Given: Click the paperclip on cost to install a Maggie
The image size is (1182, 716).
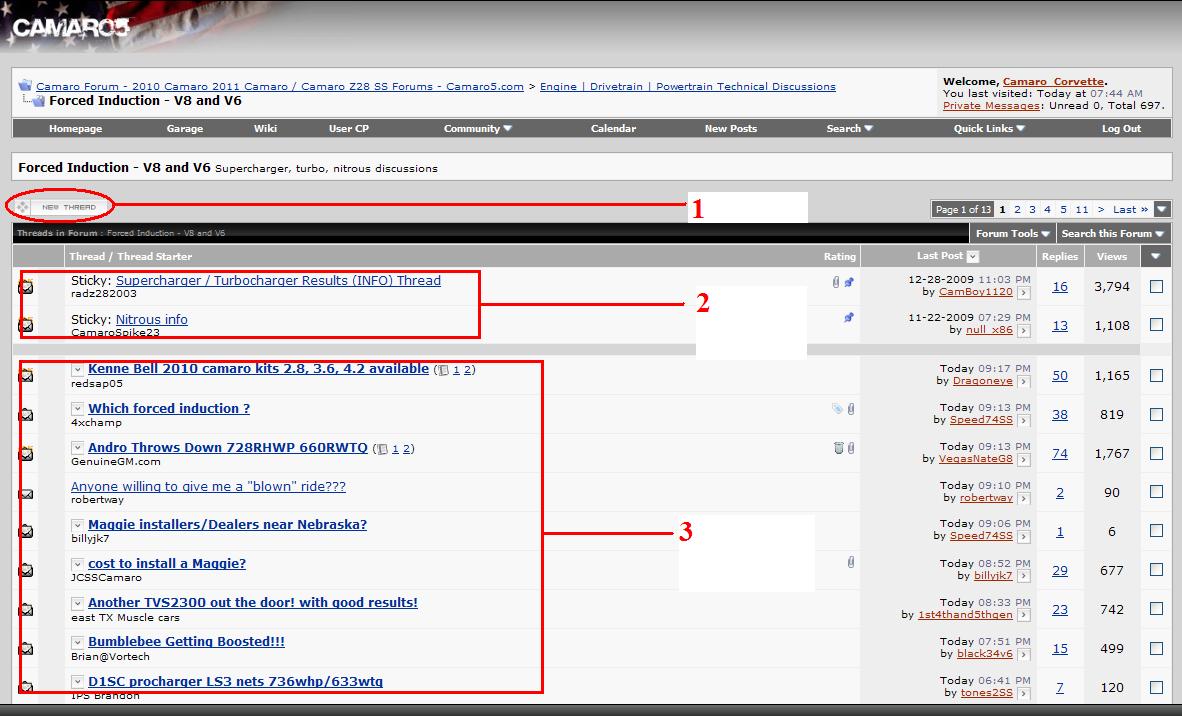Looking at the screenshot, I should click(851, 562).
